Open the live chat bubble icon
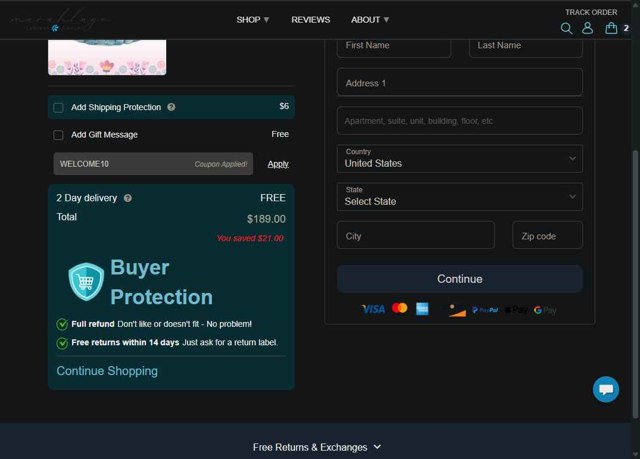Image resolution: width=640 pixels, height=459 pixels. pyautogui.click(x=606, y=389)
